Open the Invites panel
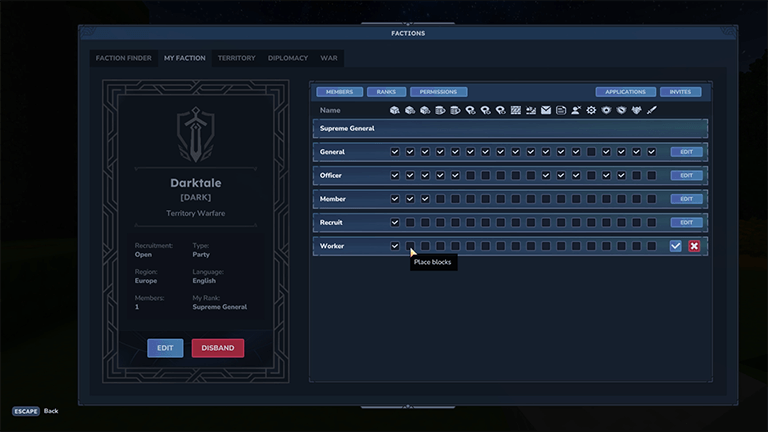This screenshot has width=768, height=432. point(680,92)
